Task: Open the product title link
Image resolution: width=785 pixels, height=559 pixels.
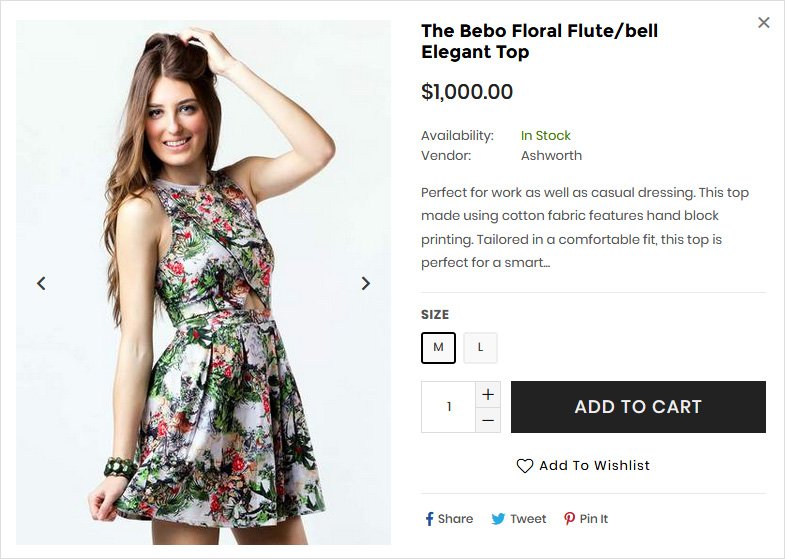Action: (539, 42)
